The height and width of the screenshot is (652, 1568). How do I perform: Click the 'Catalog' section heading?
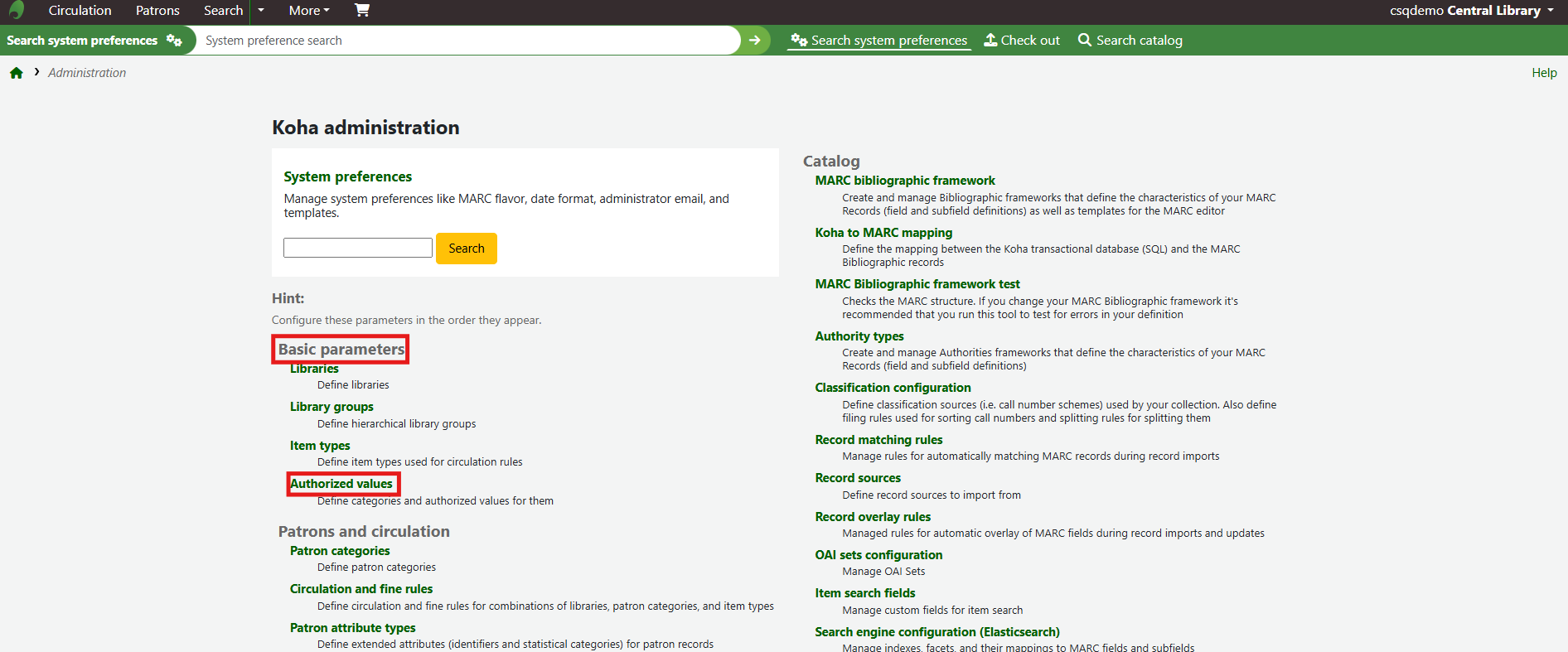pos(831,162)
